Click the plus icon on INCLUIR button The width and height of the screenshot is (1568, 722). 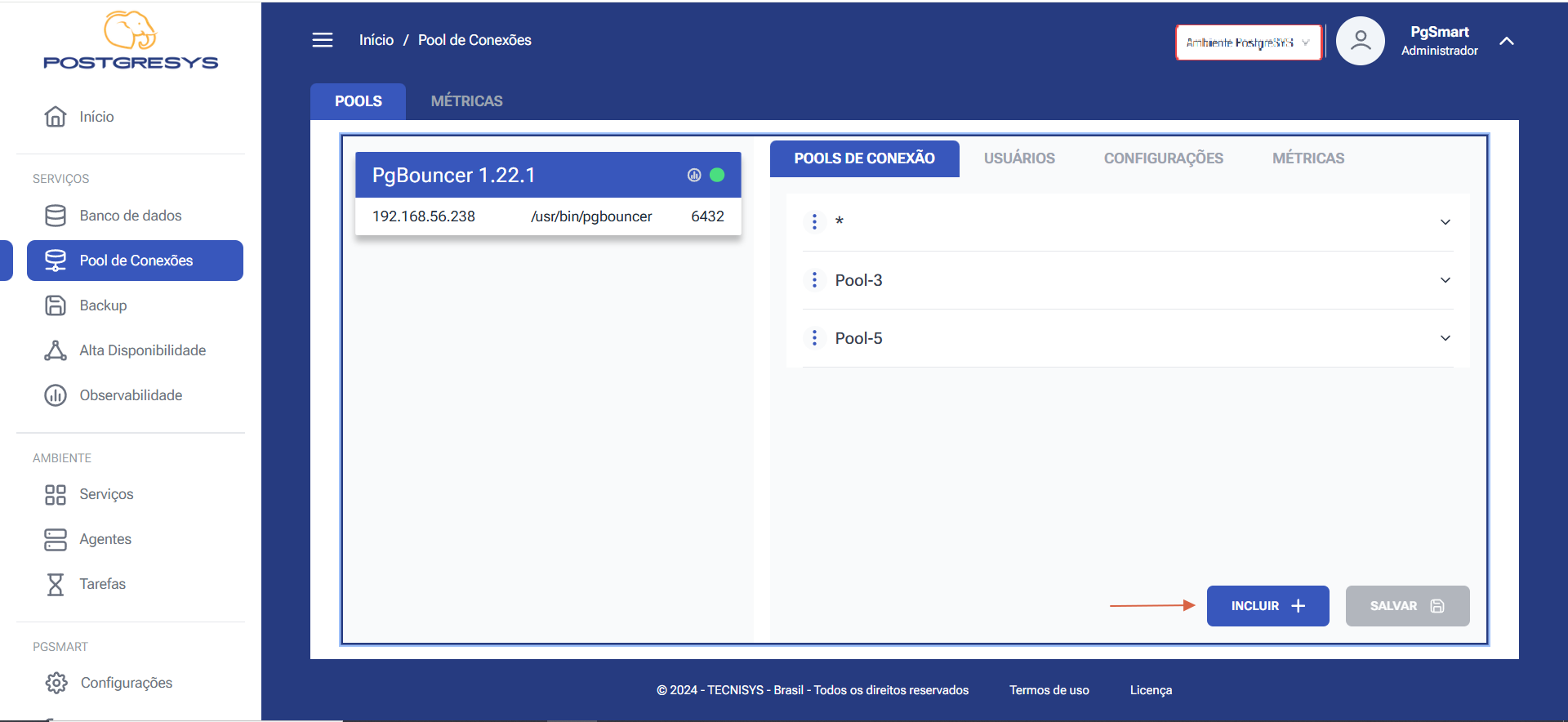point(1298,606)
